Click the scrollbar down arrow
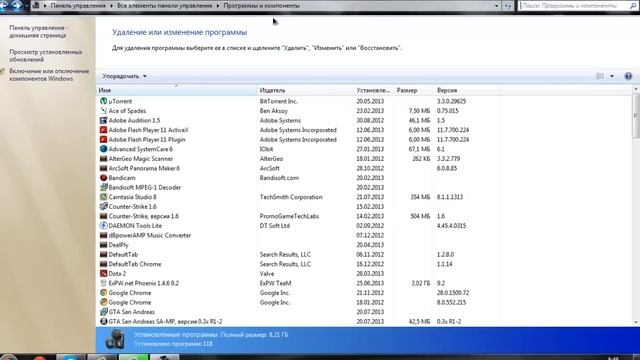This screenshot has width=640, height=360. point(636,322)
